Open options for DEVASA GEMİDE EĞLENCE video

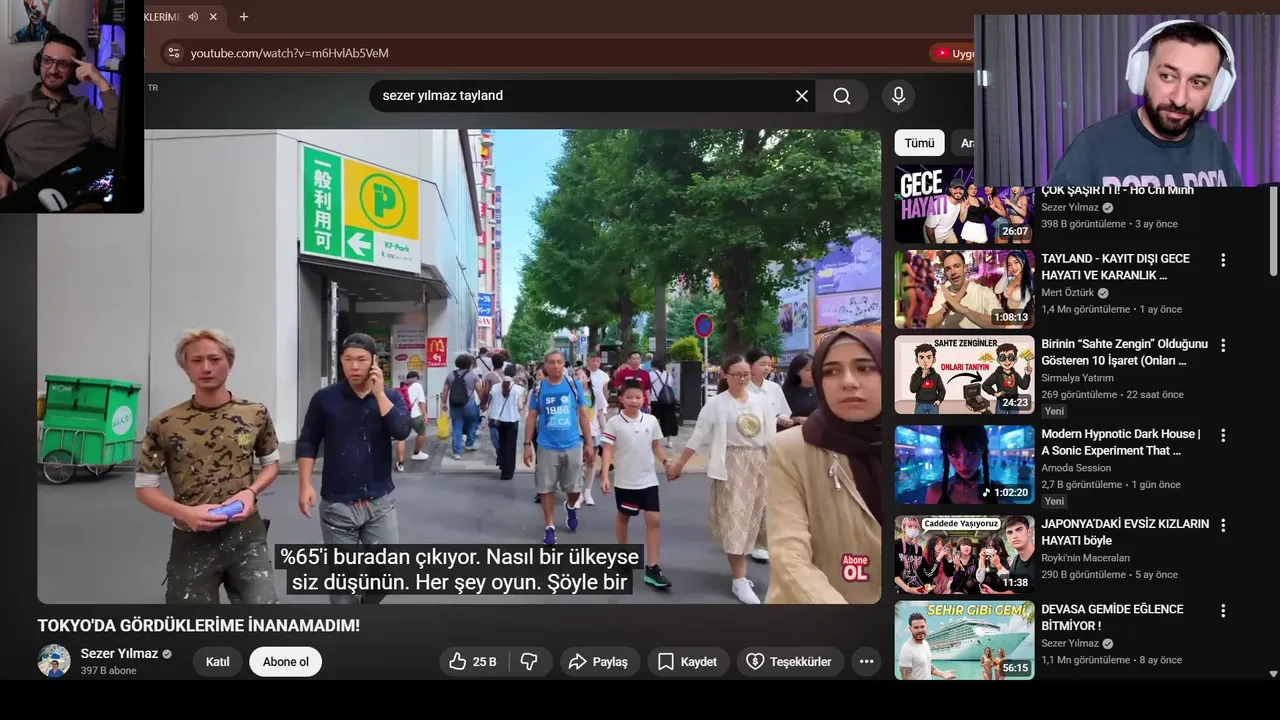pos(1222,610)
